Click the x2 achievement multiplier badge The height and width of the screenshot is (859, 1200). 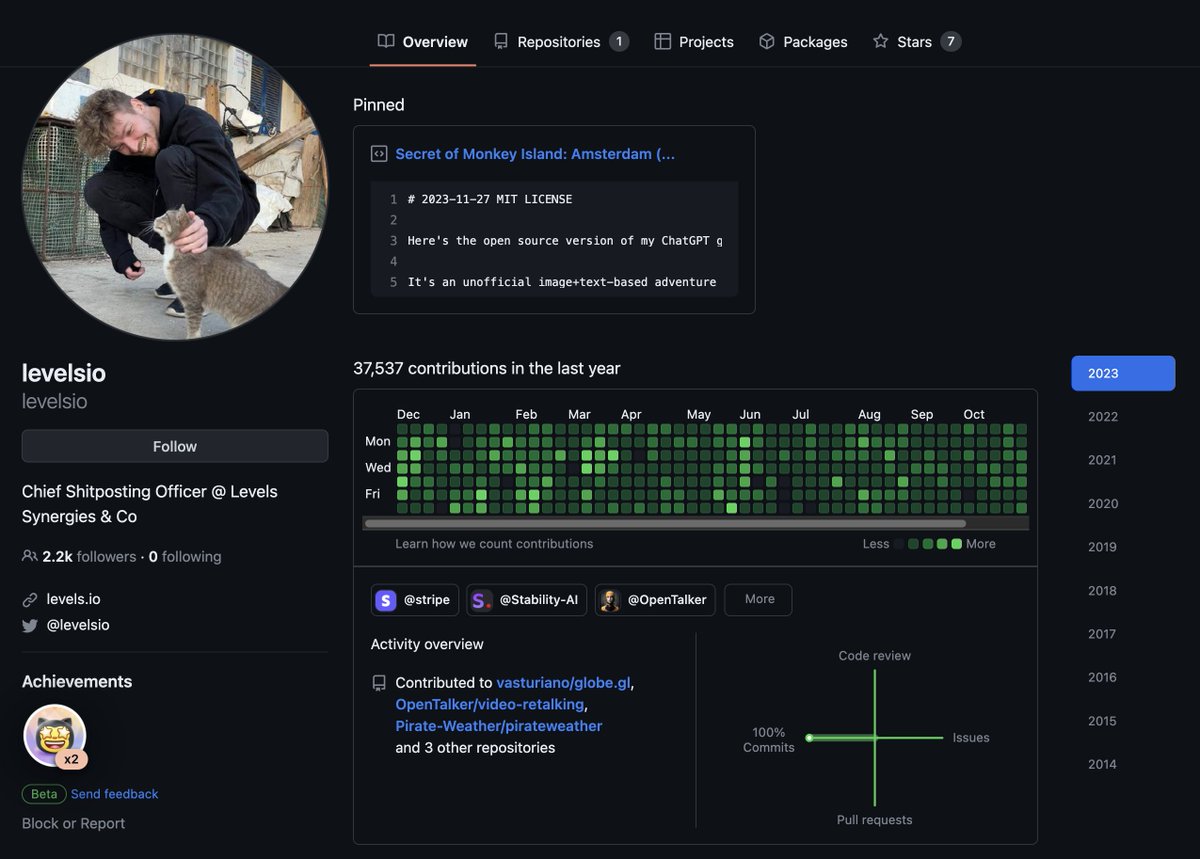(x=71, y=759)
